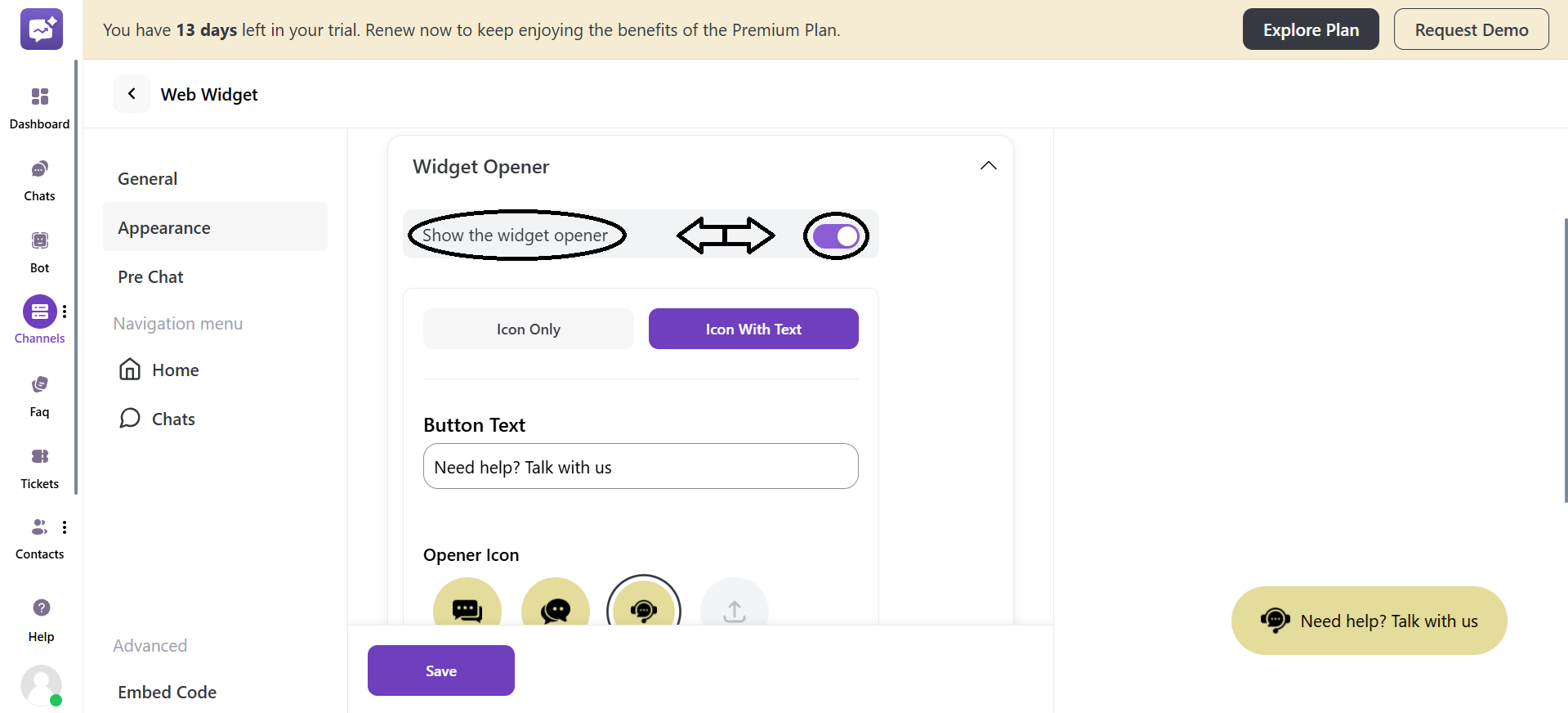1568x713 pixels.
Task: Select the Icon With Text option
Action: pos(753,328)
